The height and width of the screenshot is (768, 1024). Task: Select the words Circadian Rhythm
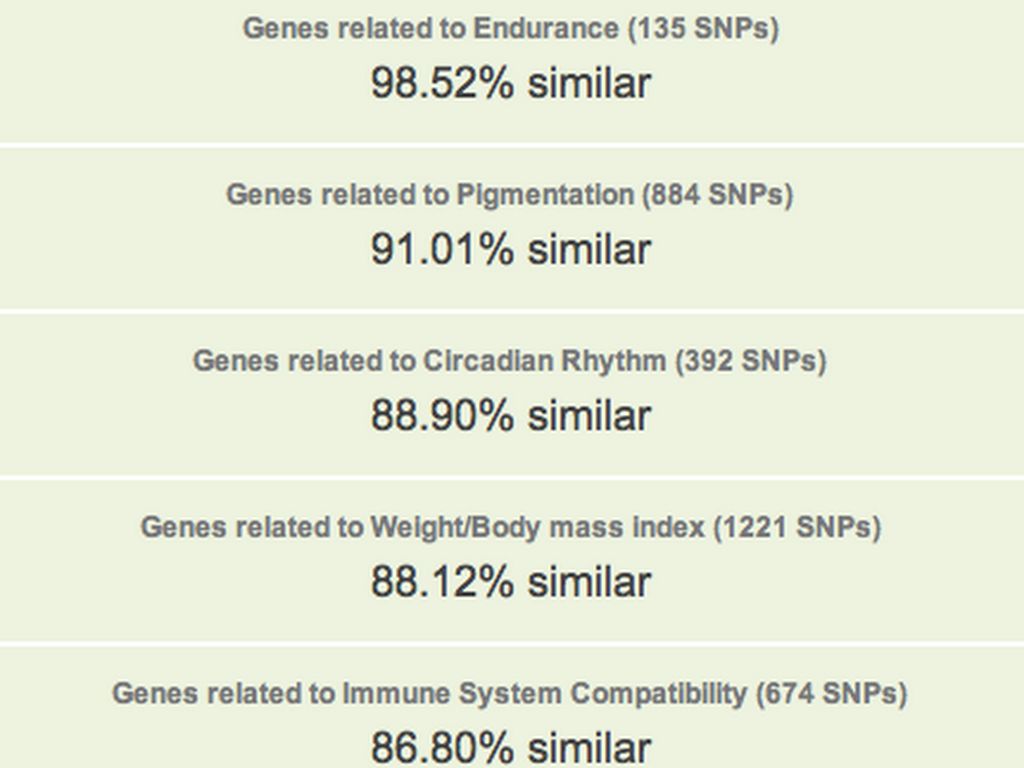point(544,360)
